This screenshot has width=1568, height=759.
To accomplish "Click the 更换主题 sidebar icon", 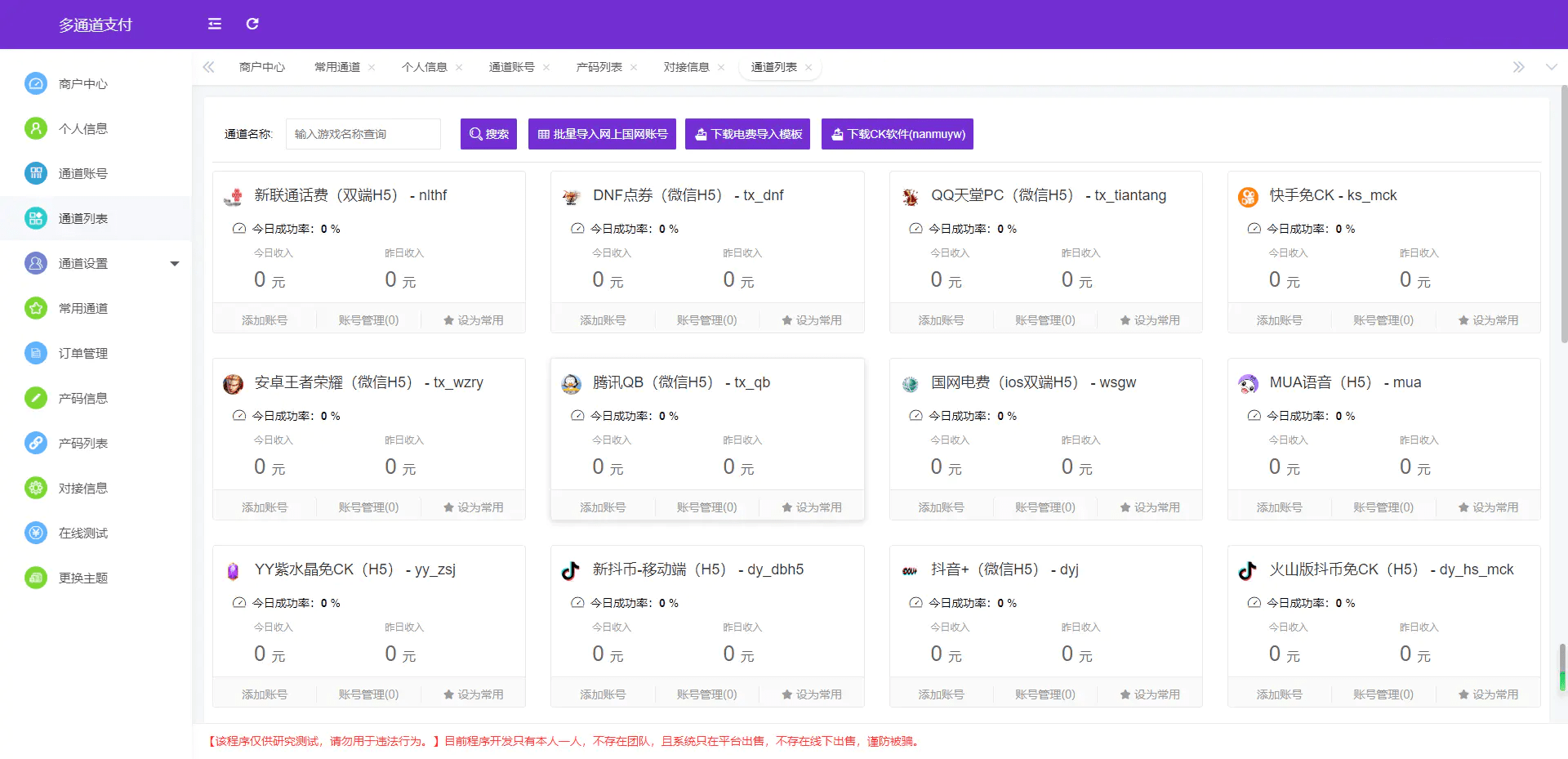I will [x=36, y=578].
